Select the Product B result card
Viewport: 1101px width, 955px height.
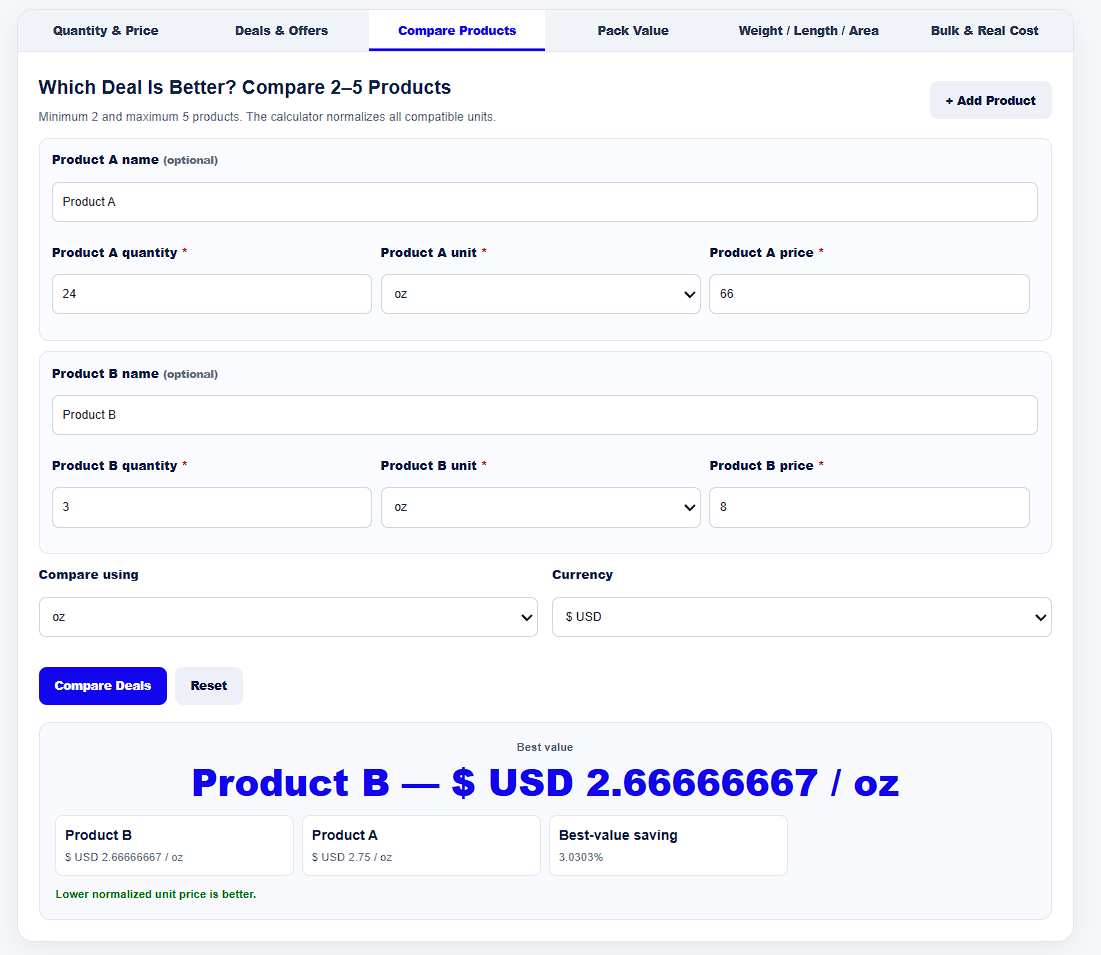click(174, 845)
